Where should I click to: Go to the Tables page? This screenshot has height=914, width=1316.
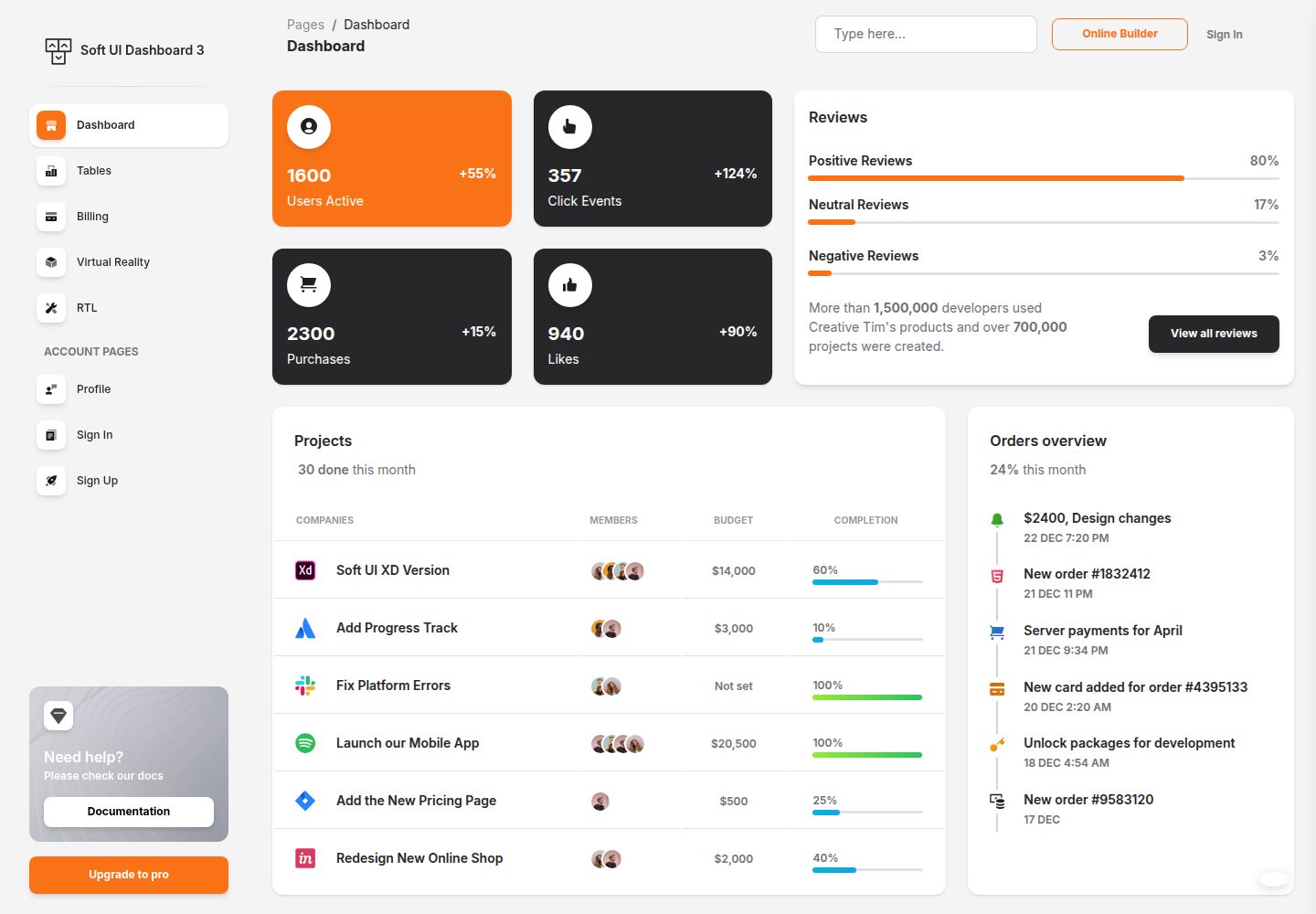pos(129,171)
